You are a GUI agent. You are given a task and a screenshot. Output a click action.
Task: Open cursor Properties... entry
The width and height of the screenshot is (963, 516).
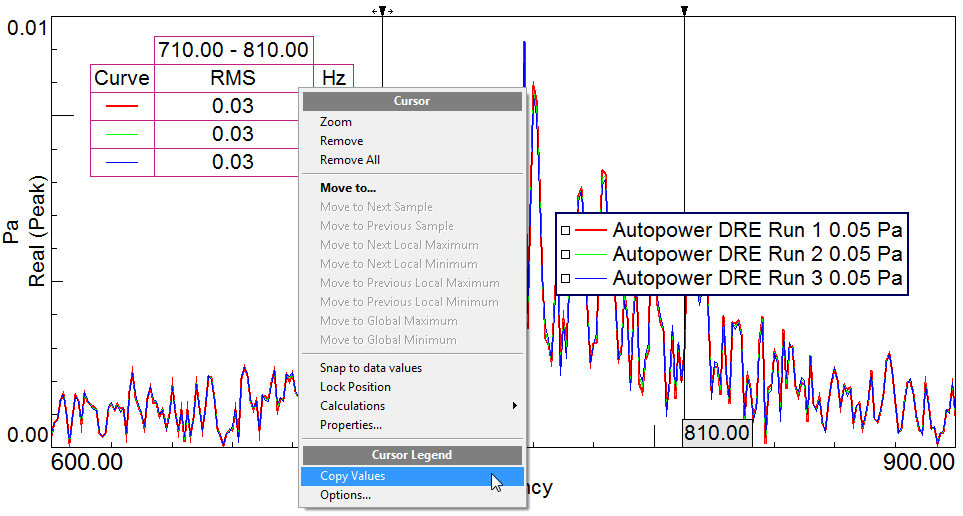(x=350, y=425)
